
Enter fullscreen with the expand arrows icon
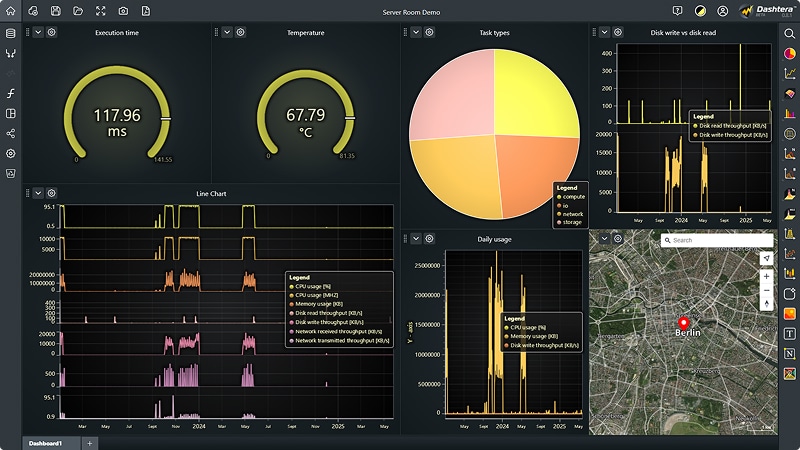[x=101, y=11]
